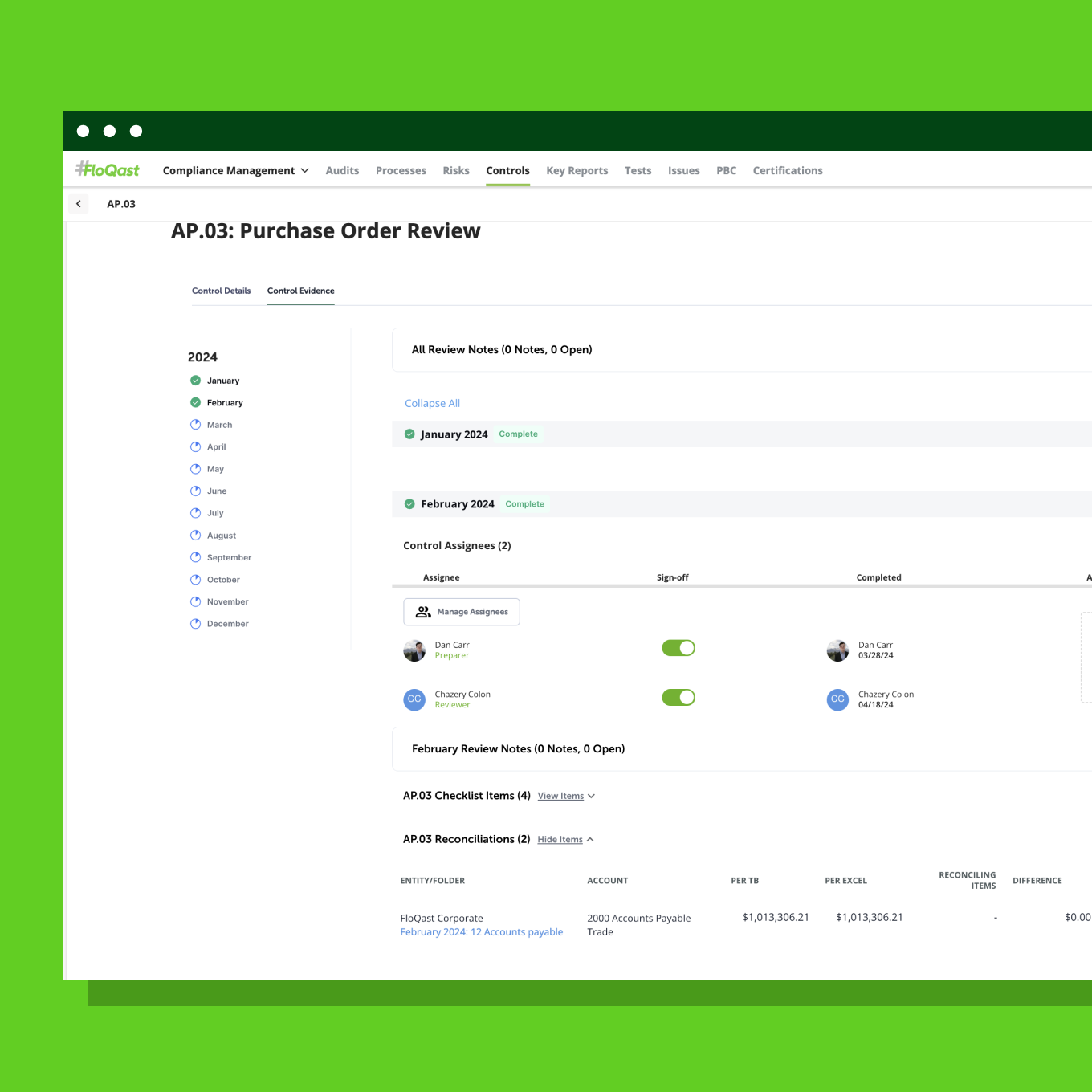Click the green check icon next to January
Screen dimensions: 1092x1092
click(x=195, y=381)
